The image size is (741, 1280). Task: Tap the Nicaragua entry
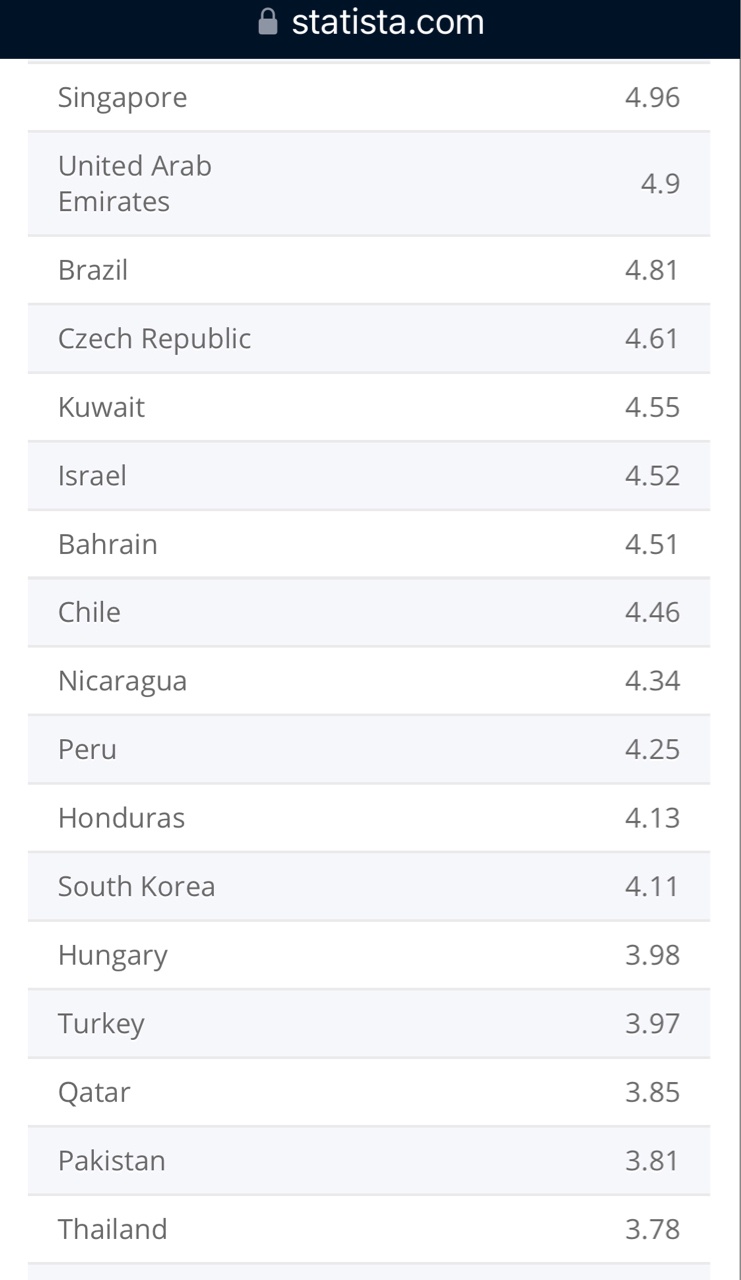pyautogui.click(x=122, y=681)
